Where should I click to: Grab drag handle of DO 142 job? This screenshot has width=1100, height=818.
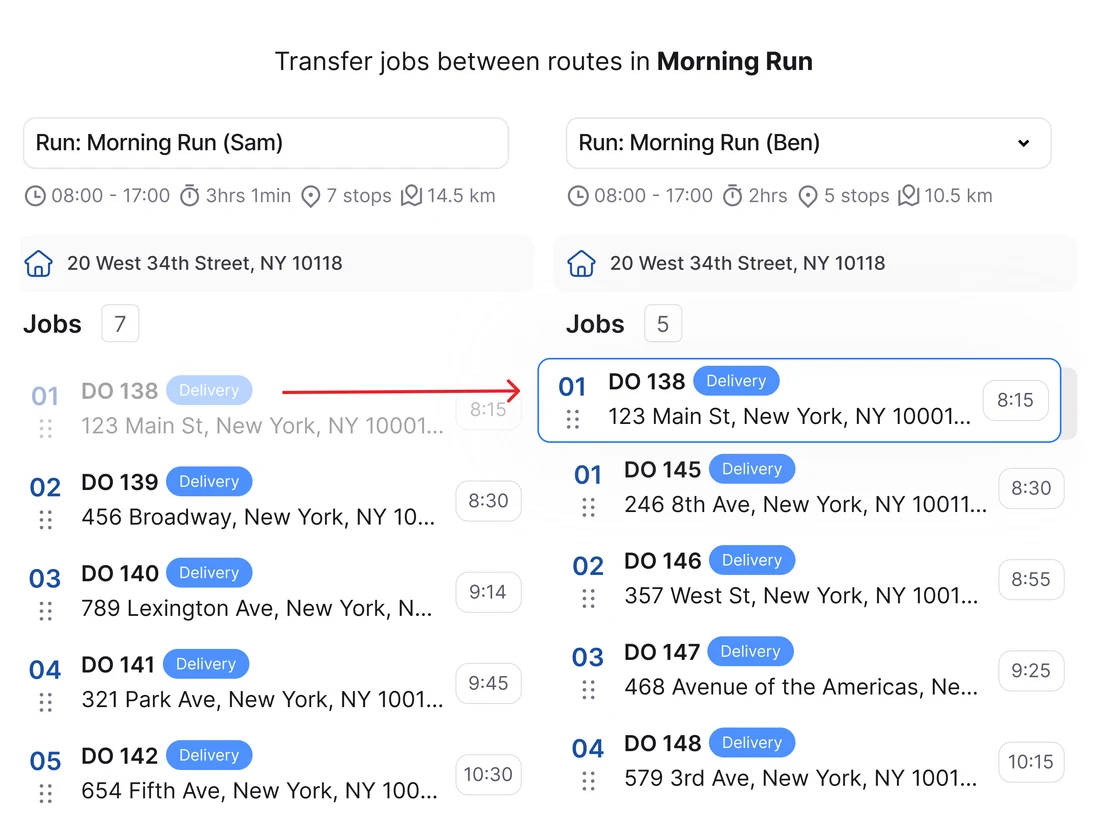click(x=46, y=793)
